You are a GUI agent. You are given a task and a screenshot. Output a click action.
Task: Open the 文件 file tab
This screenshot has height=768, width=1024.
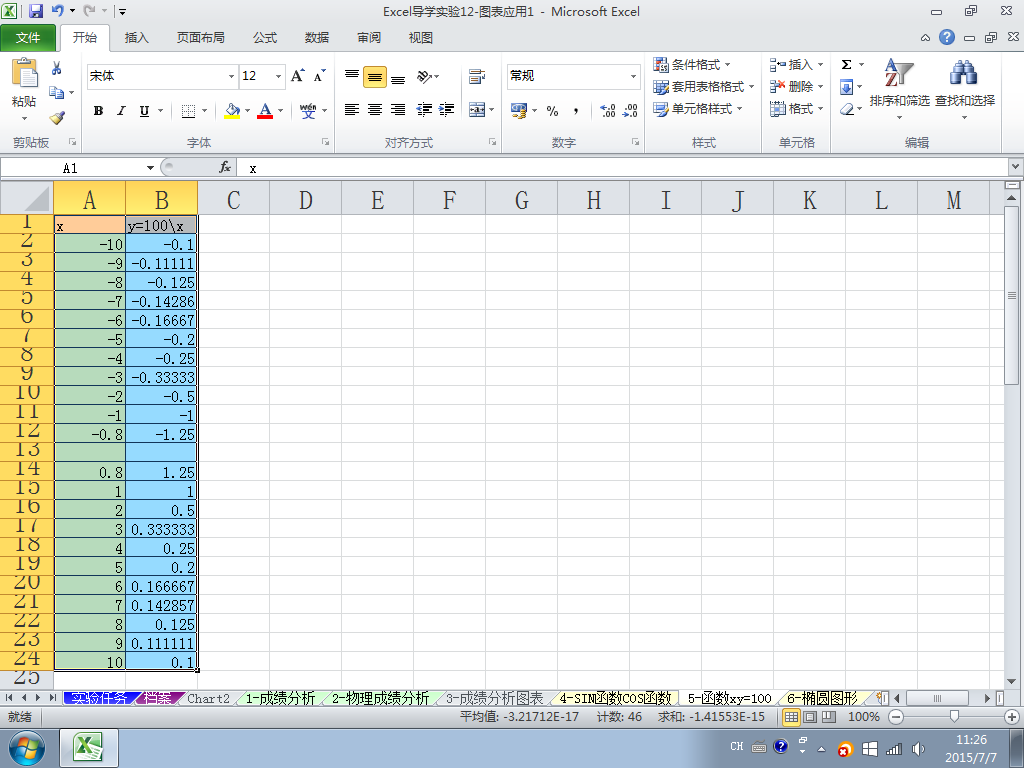(x=28, y=38)
